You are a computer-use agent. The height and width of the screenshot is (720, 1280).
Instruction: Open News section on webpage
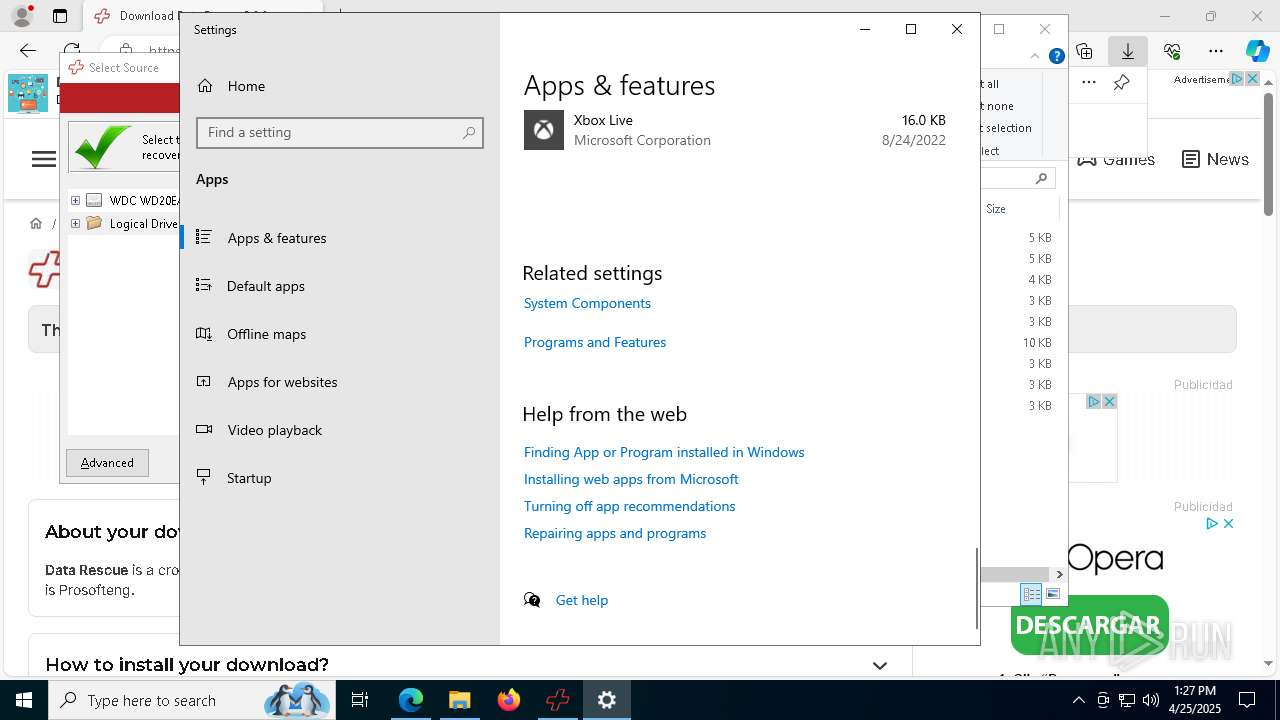click(1215, 159)
